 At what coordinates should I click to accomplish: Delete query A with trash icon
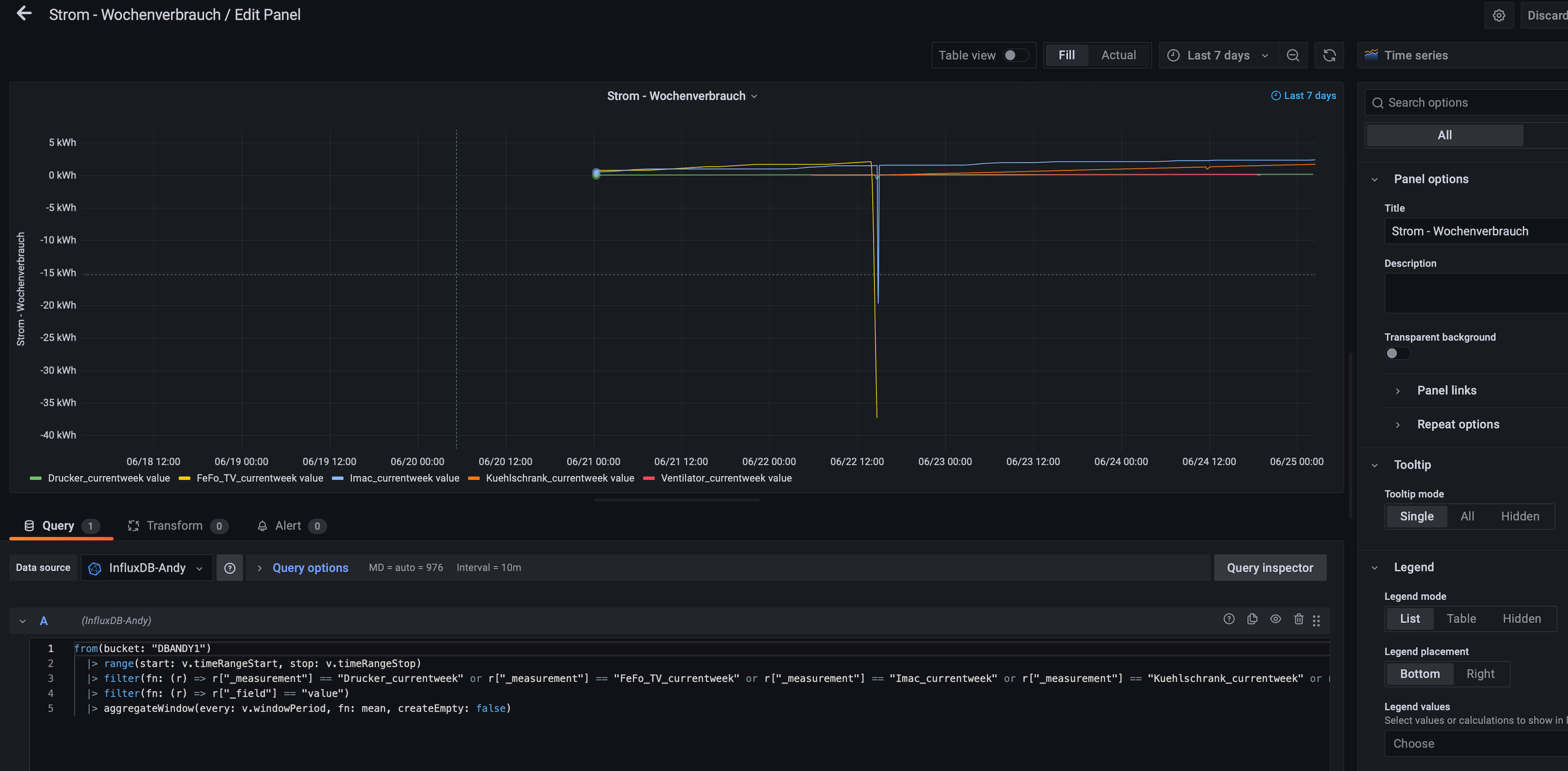click(x=1298, y=619)
